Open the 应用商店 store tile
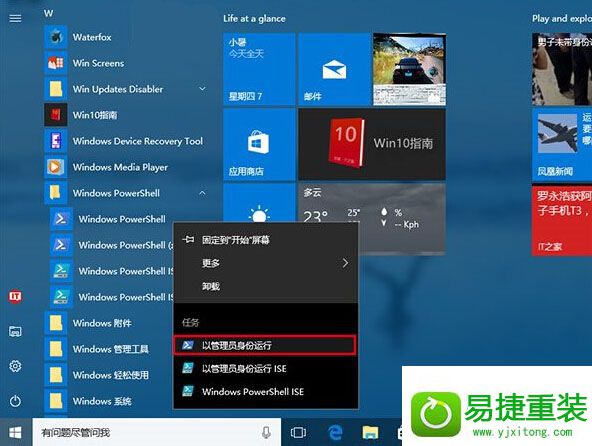The height and width of the screenshot is (446, 592). coord(259,144)
